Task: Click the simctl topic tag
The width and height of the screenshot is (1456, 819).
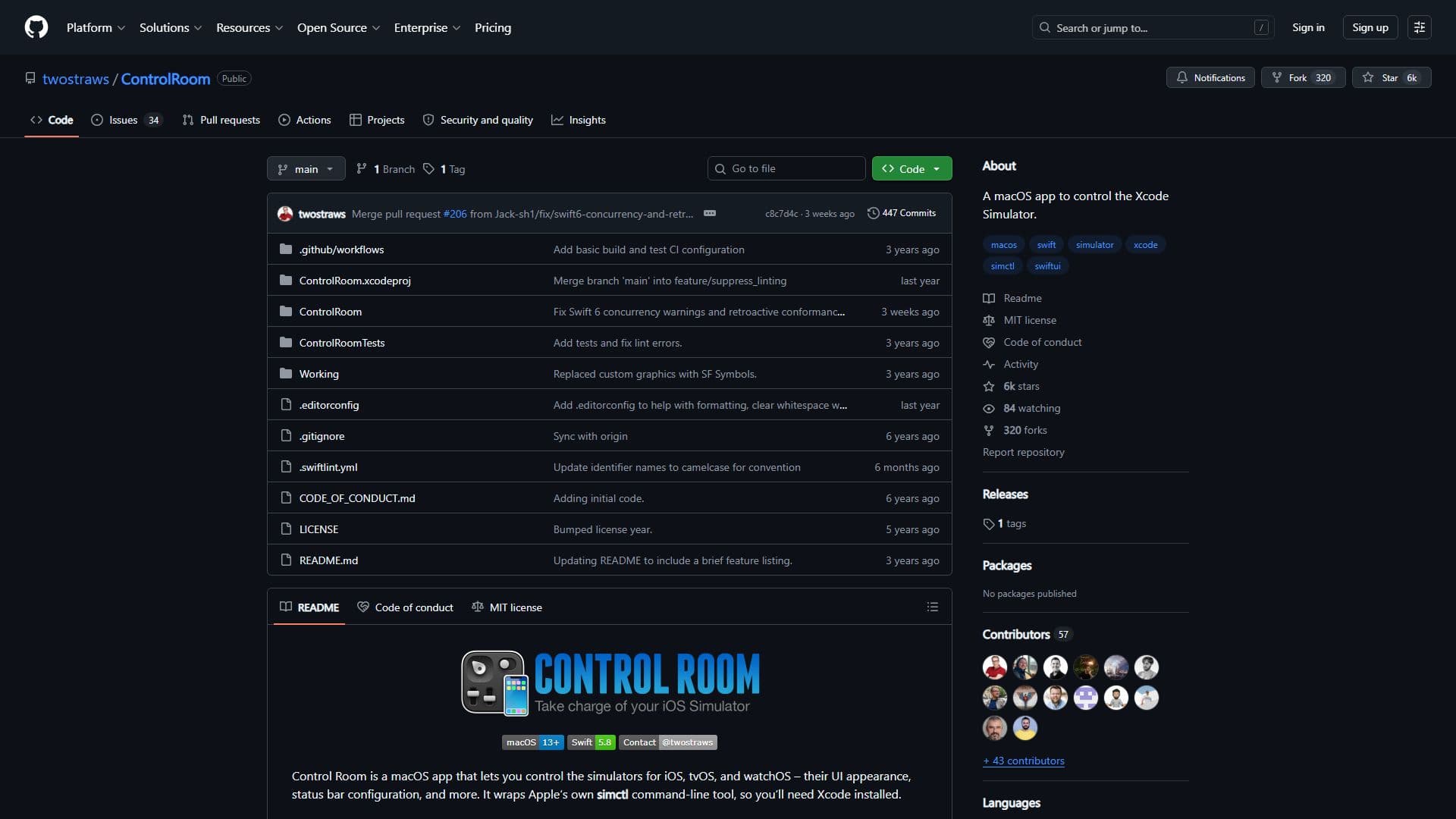Action: (x=1002, y=265)
